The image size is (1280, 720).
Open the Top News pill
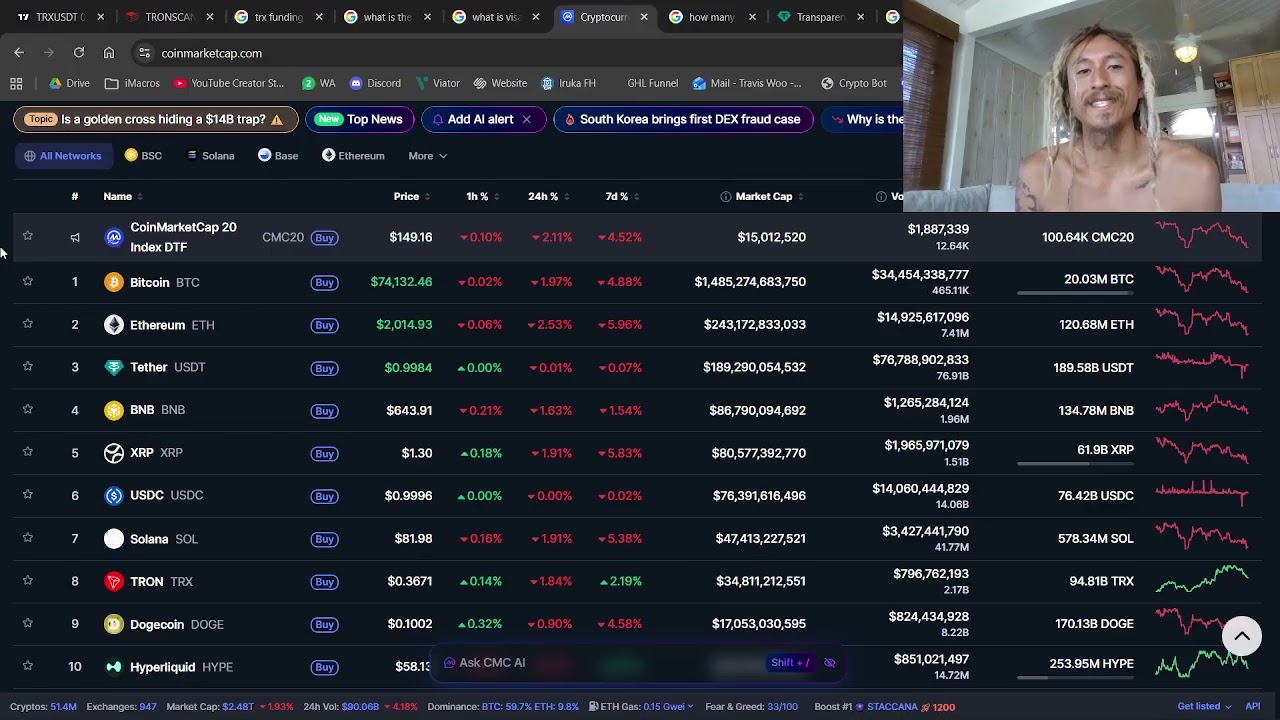tap(360, 119)
